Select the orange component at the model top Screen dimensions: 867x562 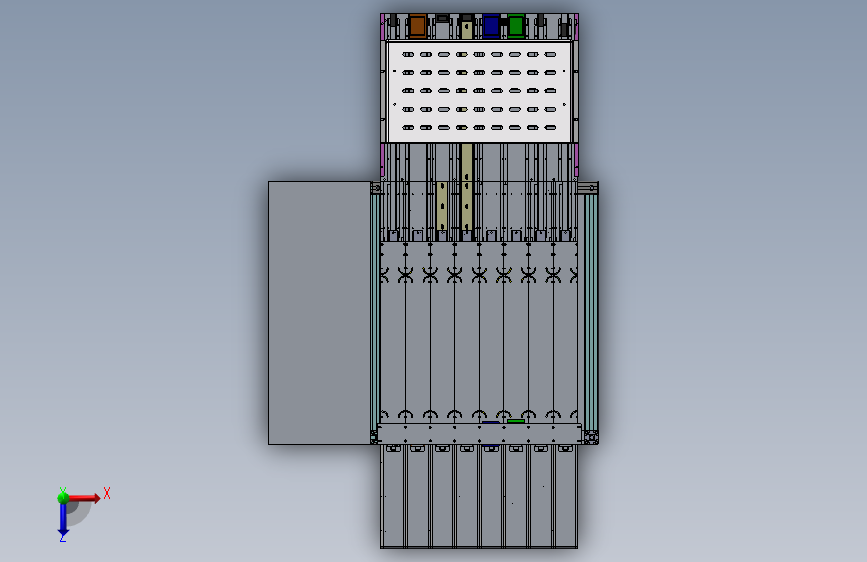[x=417, y=25]
